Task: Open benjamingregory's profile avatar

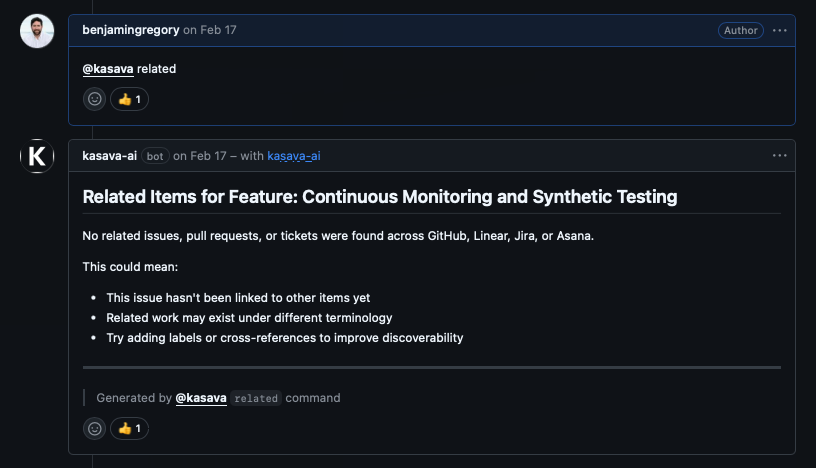Action: (37, 31)
